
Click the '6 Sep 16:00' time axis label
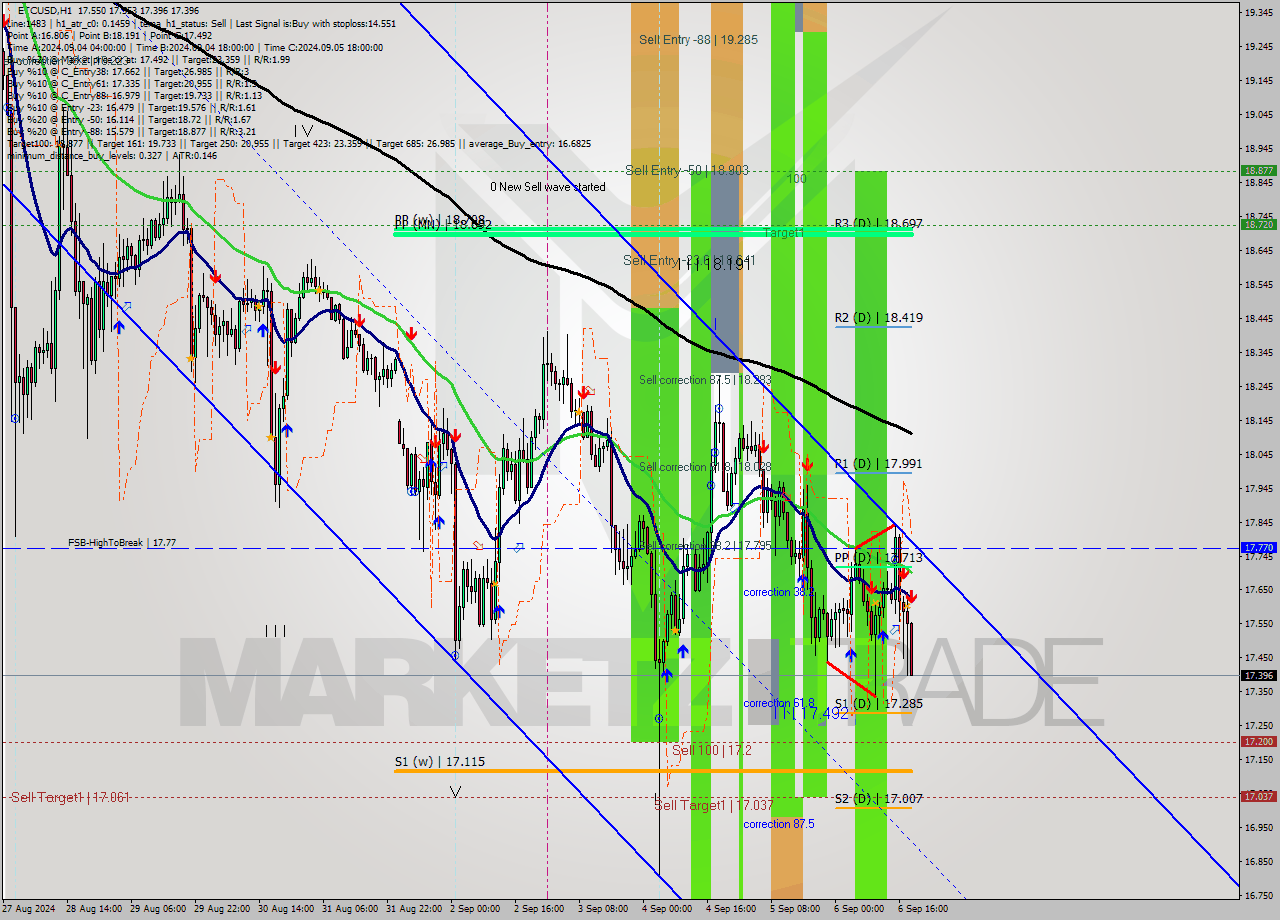(x=923, y=909)
